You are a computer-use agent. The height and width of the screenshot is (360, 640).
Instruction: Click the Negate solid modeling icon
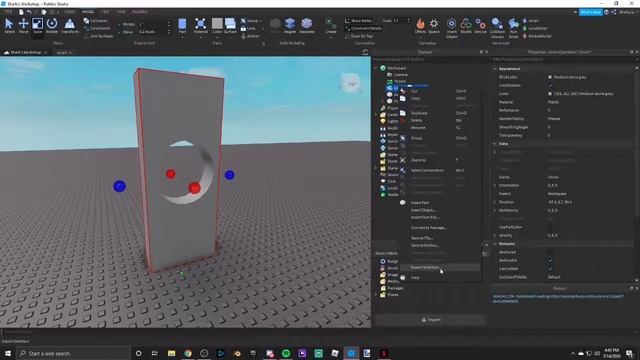[290, 26]
